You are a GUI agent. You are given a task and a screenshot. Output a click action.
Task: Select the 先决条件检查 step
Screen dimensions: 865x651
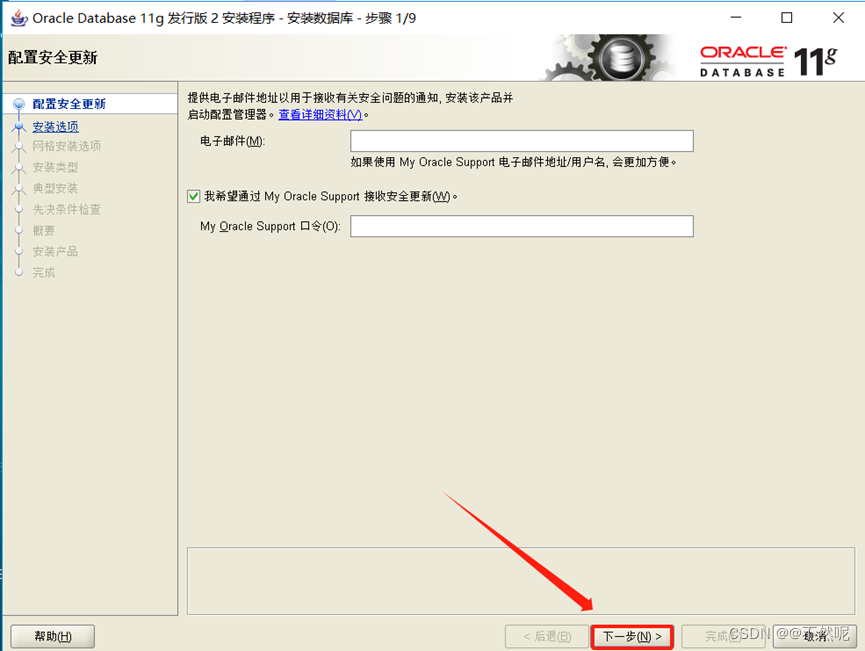pos(67,210)
